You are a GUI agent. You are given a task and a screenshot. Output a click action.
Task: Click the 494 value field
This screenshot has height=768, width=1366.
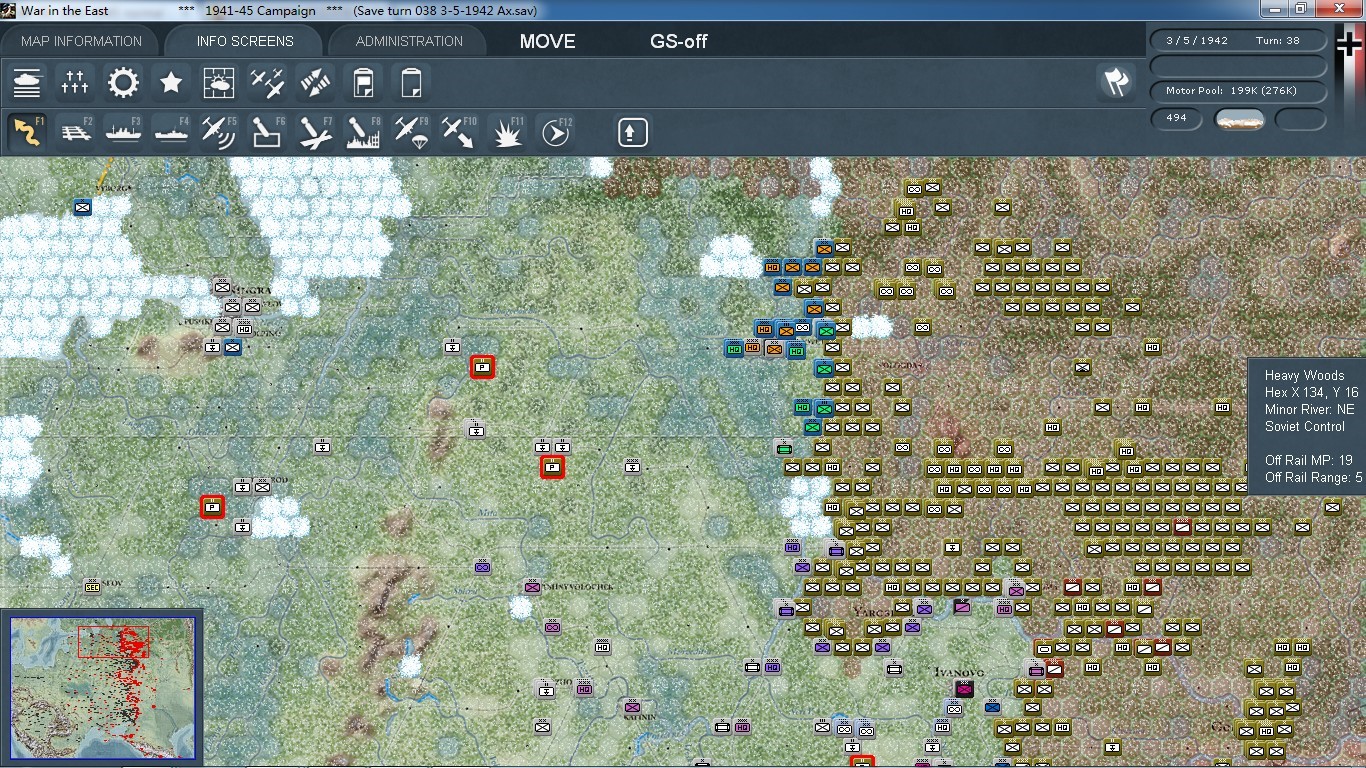tap(1176, 119)
